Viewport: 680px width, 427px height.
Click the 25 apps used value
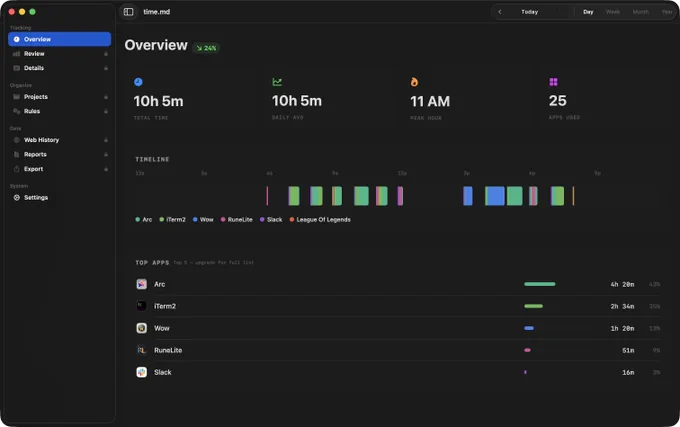click(x=557, y=101)
